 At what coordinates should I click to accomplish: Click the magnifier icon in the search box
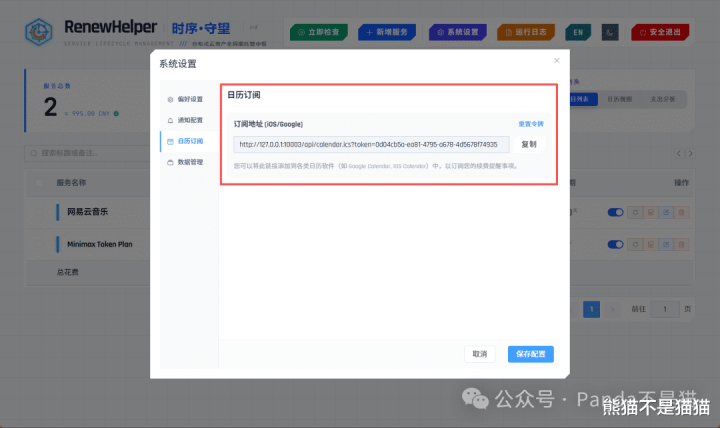34,153
